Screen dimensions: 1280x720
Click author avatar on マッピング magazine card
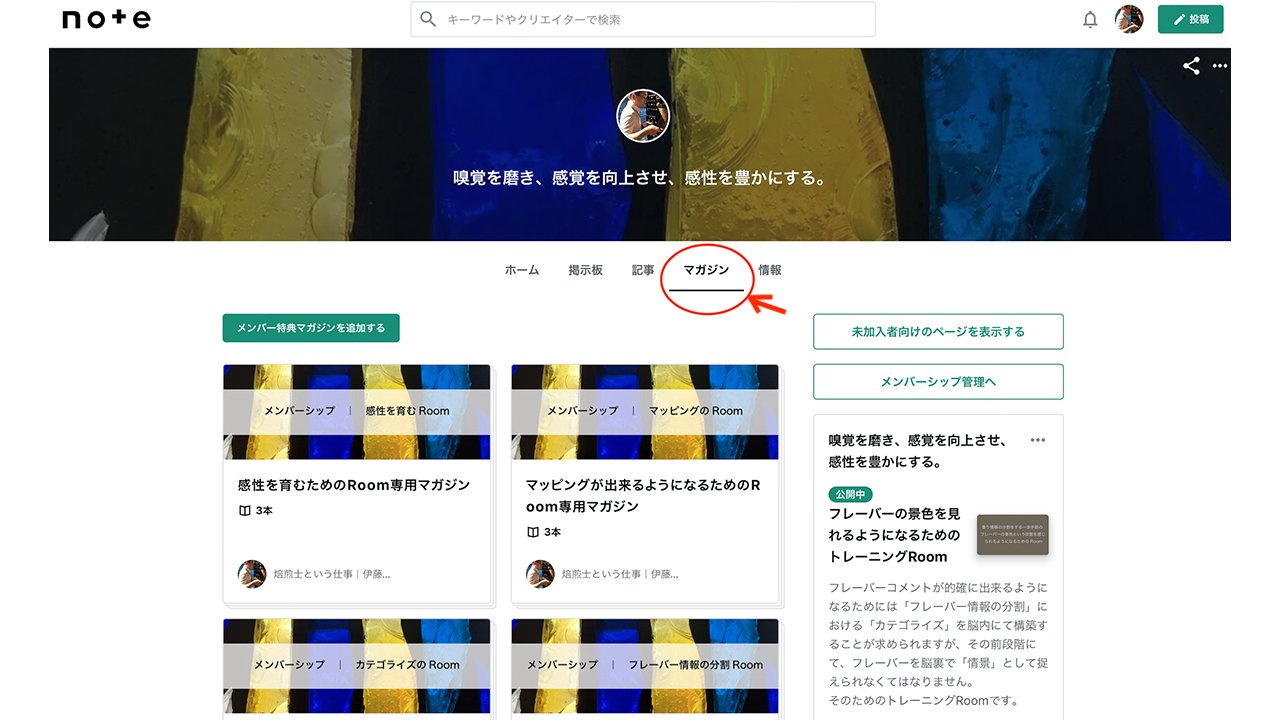click(x=540, y=574)
